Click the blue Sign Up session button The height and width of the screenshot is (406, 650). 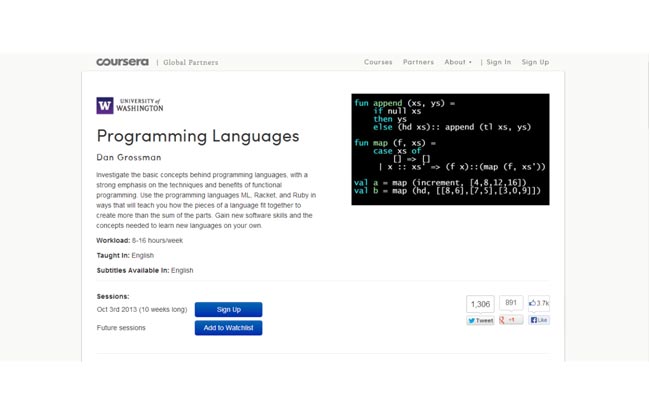[228, 309]
